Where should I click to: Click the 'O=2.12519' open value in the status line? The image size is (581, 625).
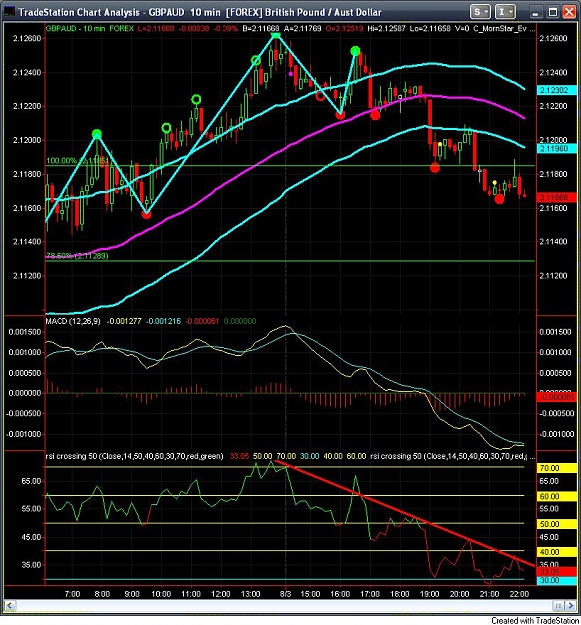click(x=344, y=29)
